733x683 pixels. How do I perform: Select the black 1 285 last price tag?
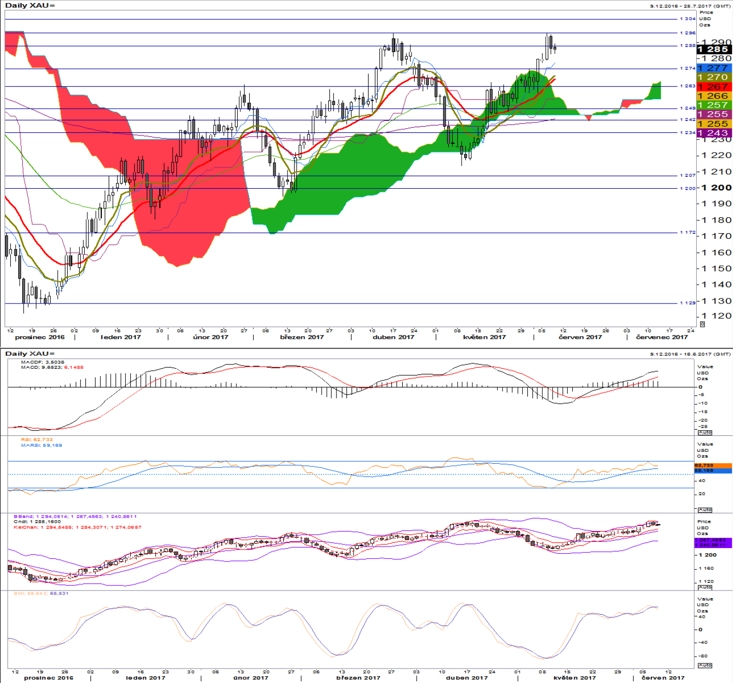714,50
